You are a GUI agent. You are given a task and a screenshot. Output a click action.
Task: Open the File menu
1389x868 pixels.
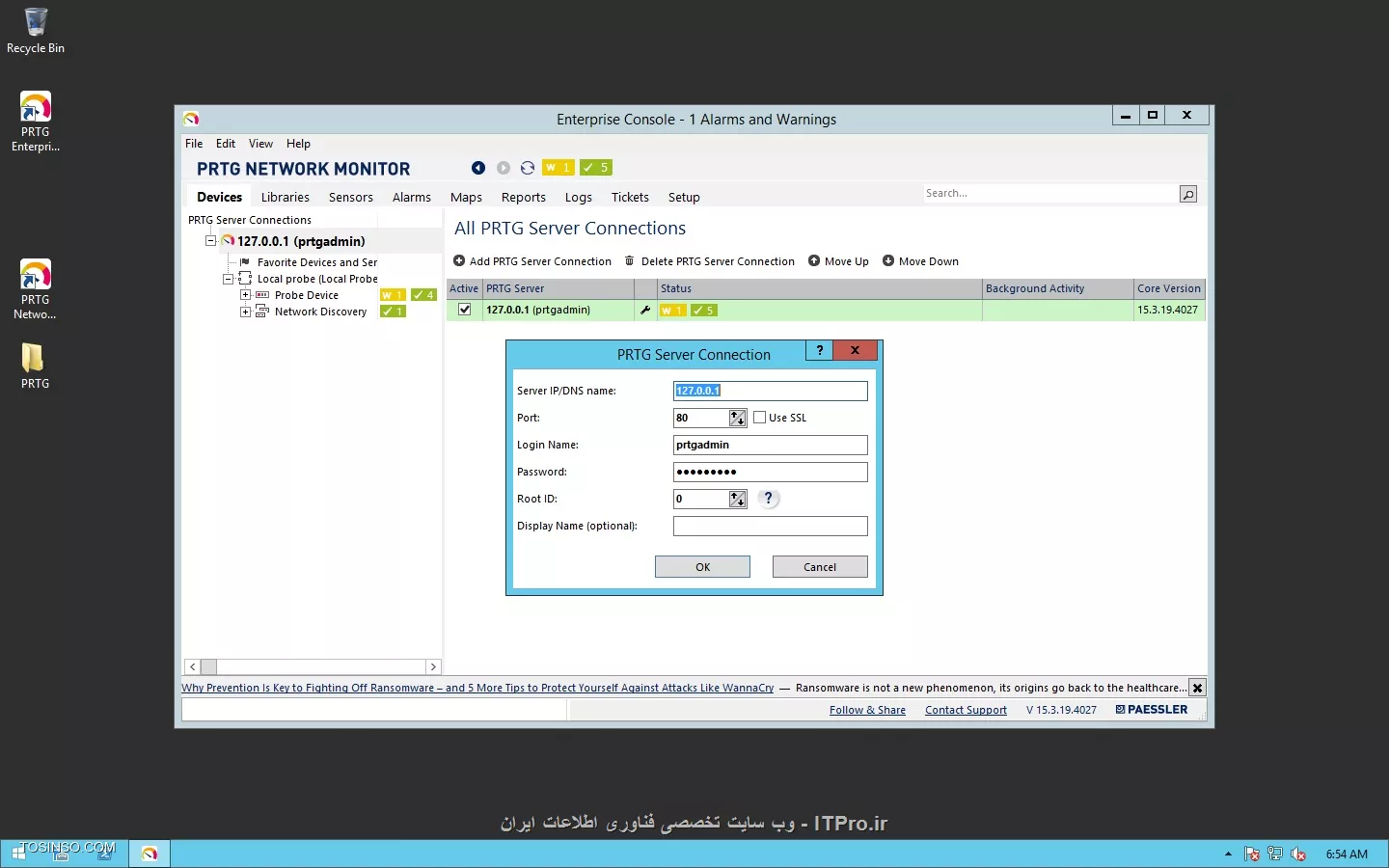click(x=194, y=144)
